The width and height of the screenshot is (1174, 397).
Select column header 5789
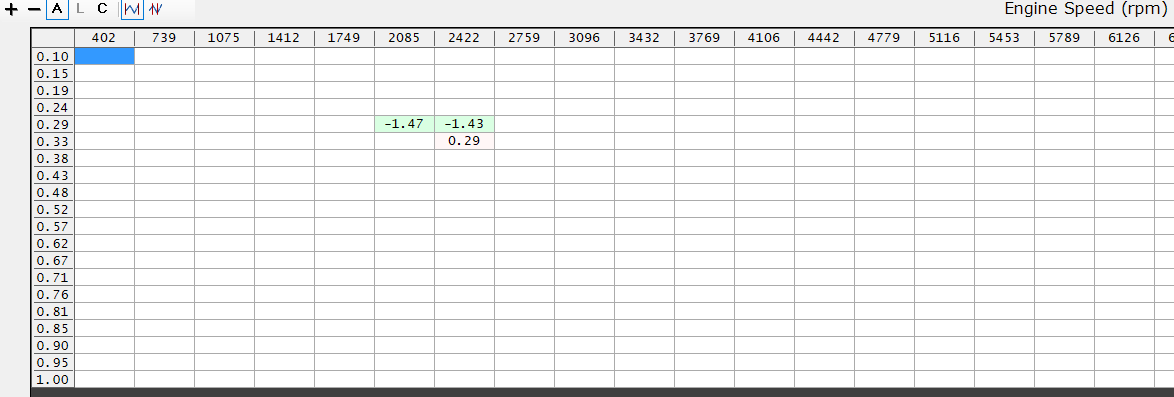(1064, 38)
